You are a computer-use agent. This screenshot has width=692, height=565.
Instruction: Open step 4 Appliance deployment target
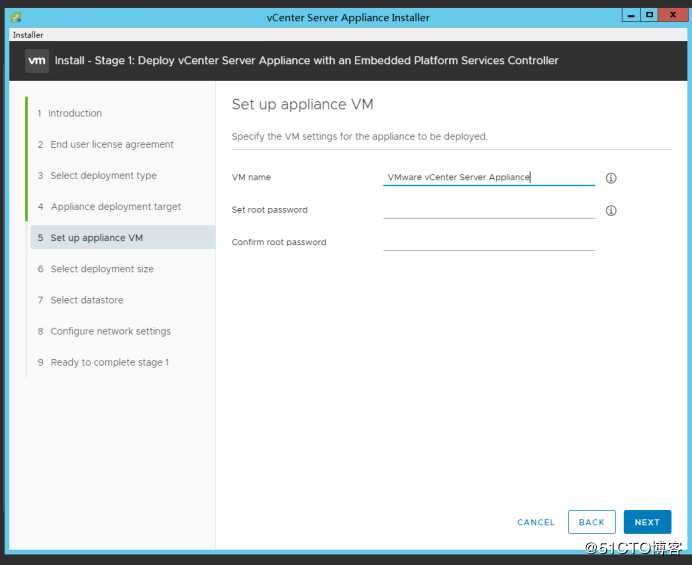pyautogui.click(x=109, y=207)
